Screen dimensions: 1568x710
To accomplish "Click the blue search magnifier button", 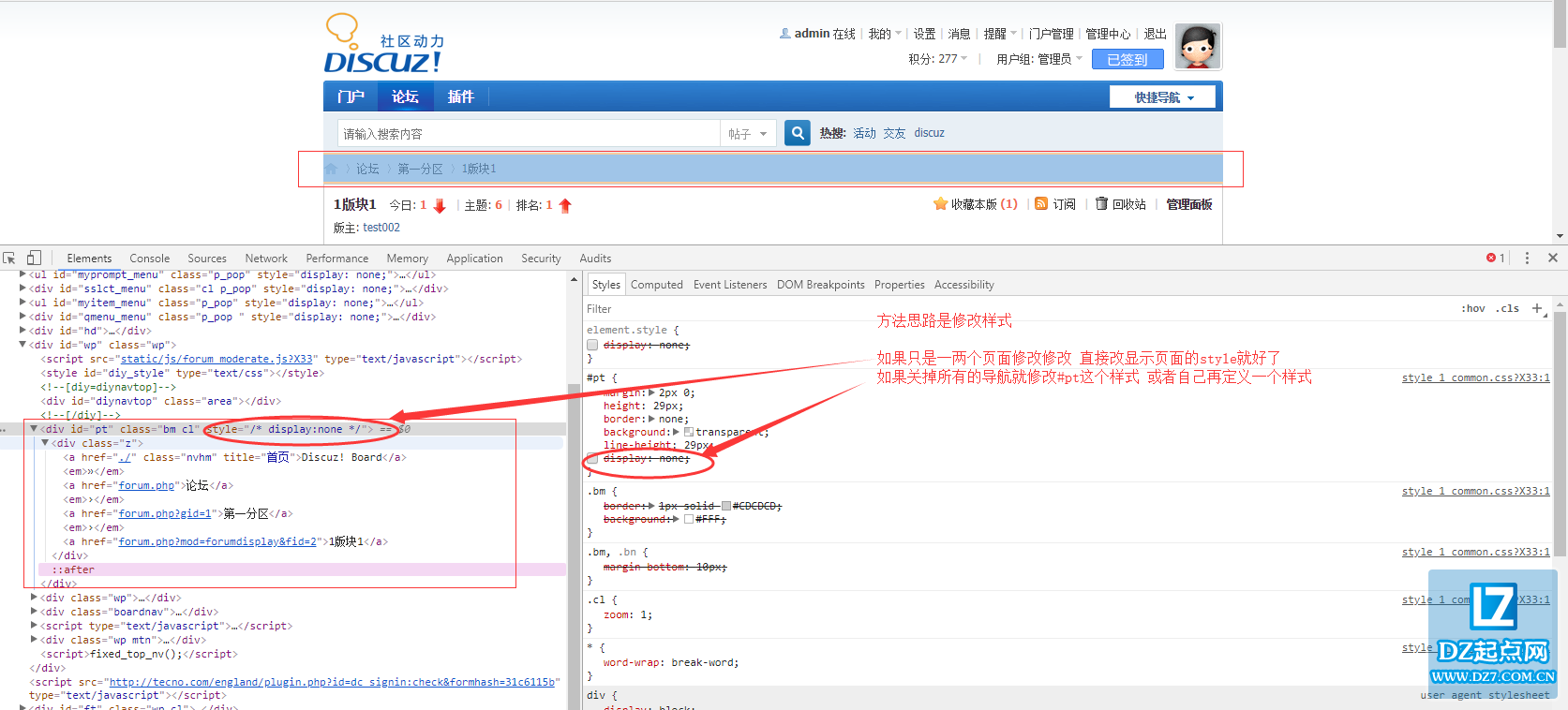I will tap(797, 133).
